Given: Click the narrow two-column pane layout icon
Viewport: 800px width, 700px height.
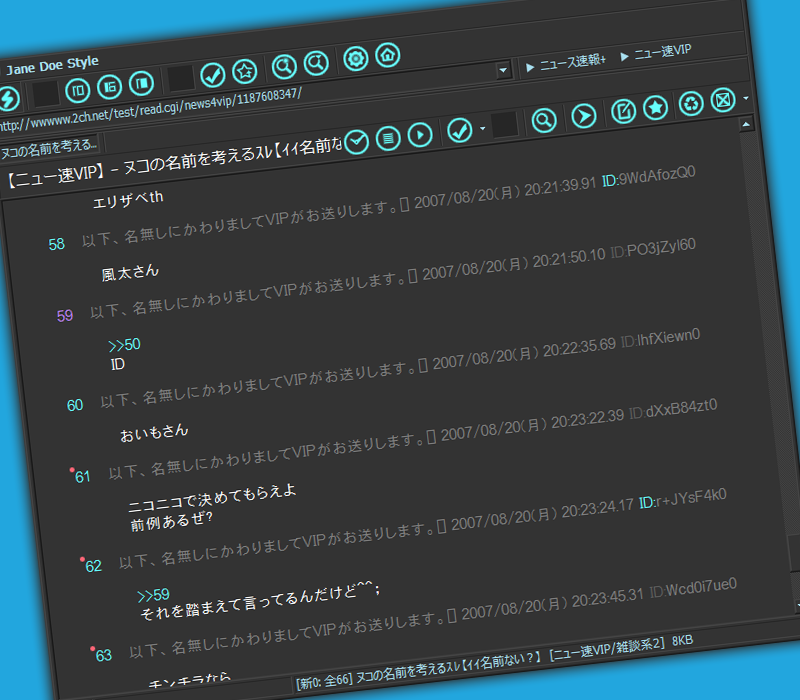Looking at the screenshot, I should [x=78, y=91].
